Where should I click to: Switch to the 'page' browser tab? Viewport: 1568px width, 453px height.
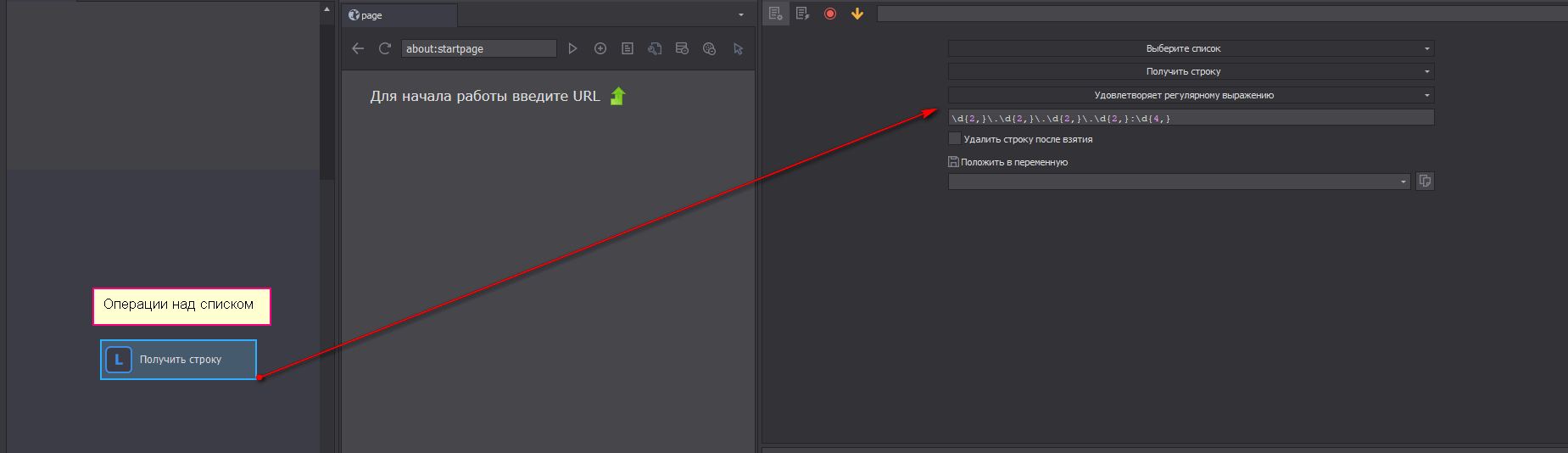point(399,15)
